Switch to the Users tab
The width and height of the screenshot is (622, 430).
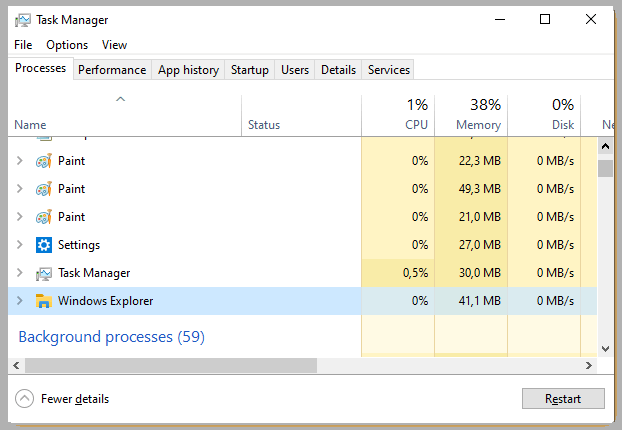[295, 70]
